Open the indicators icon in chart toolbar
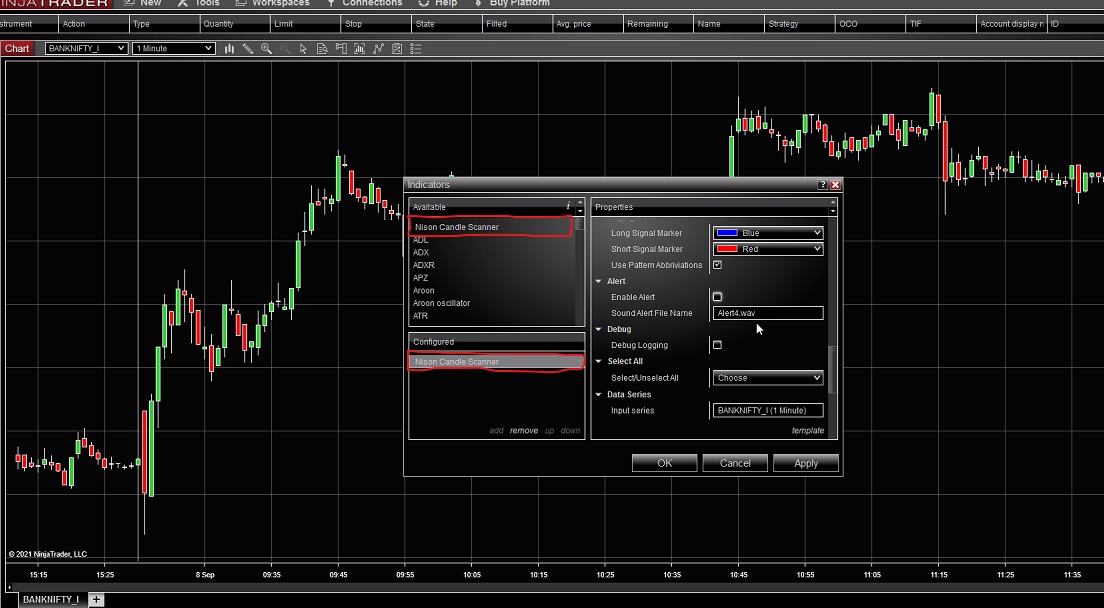 [359, 49]
